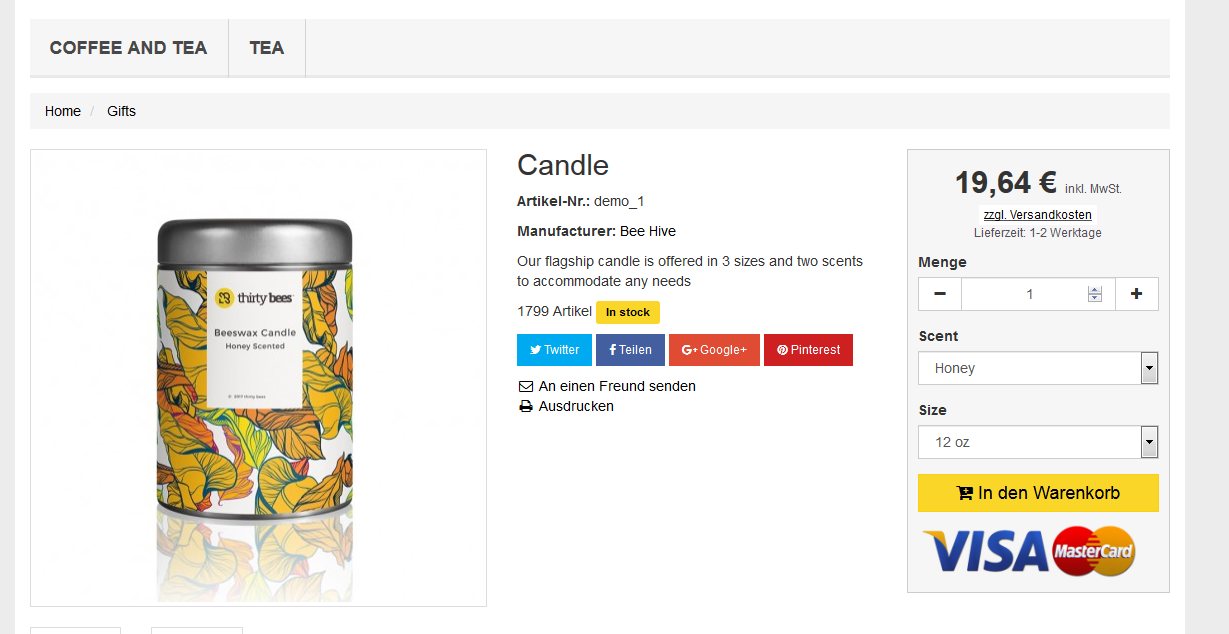Screen dimensions: 1229x634
Task: Open the Scent dropdown showing Honey
Action: point(1038,368)
